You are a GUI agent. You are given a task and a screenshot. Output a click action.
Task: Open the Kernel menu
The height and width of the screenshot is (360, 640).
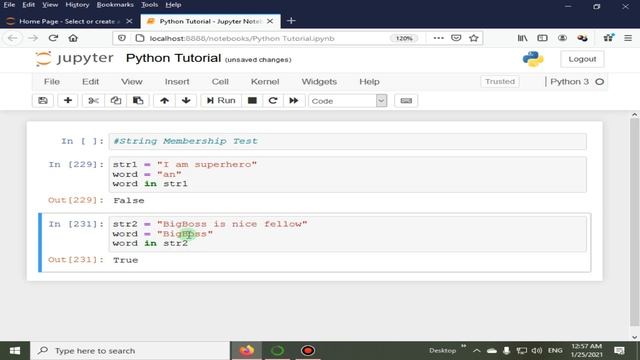[x=265, y=82]
